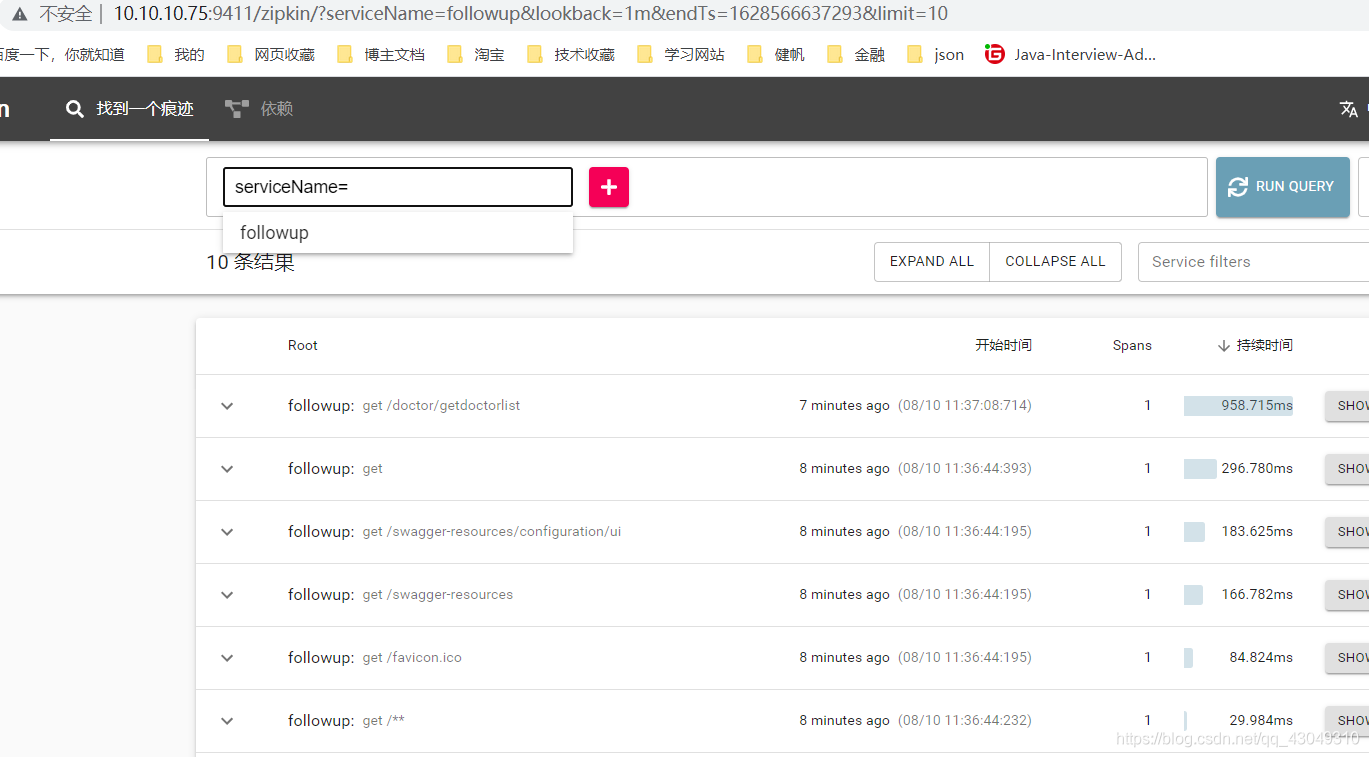Open the 我的 bookmark folder

tap(176, 54)
